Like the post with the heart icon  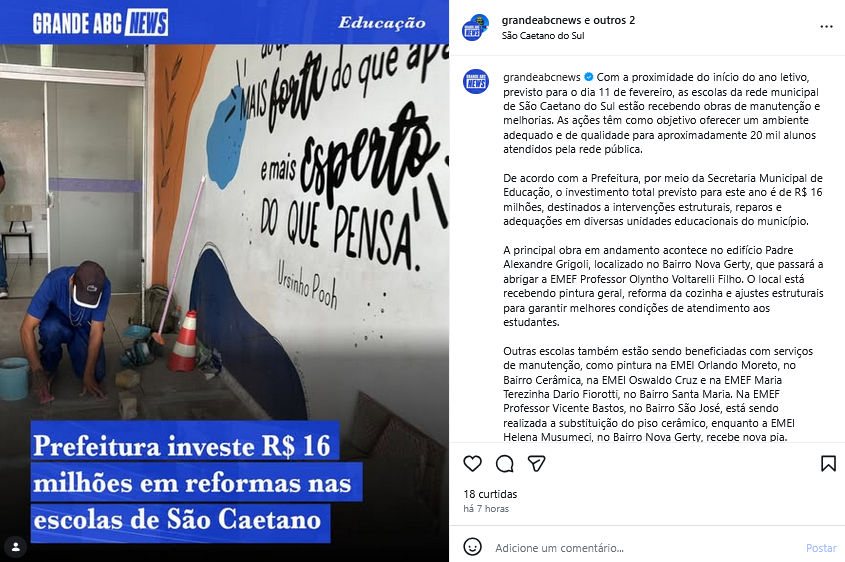click(x=472, y=463)
